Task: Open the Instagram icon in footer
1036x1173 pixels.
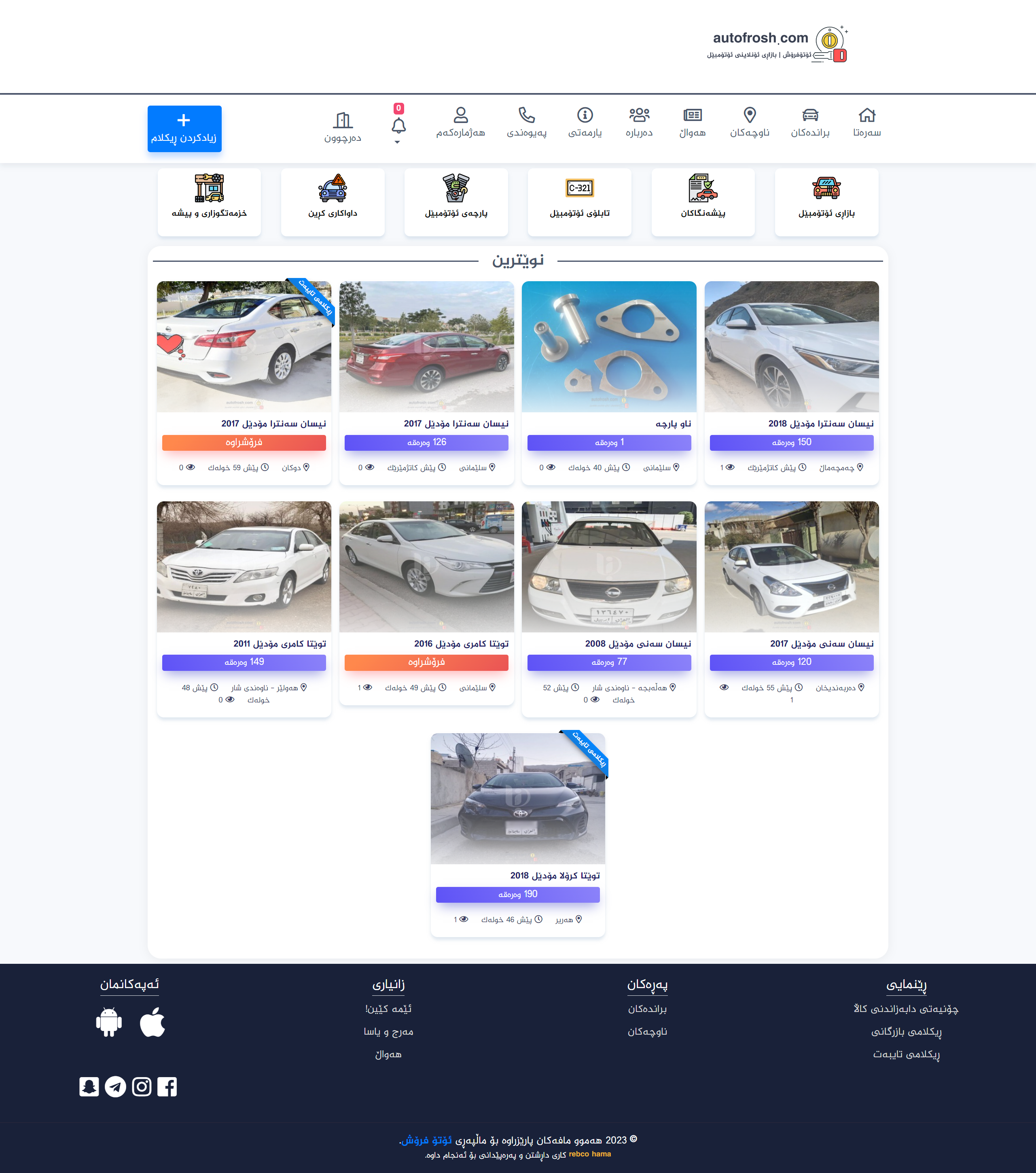Action: click(142, 1087)
